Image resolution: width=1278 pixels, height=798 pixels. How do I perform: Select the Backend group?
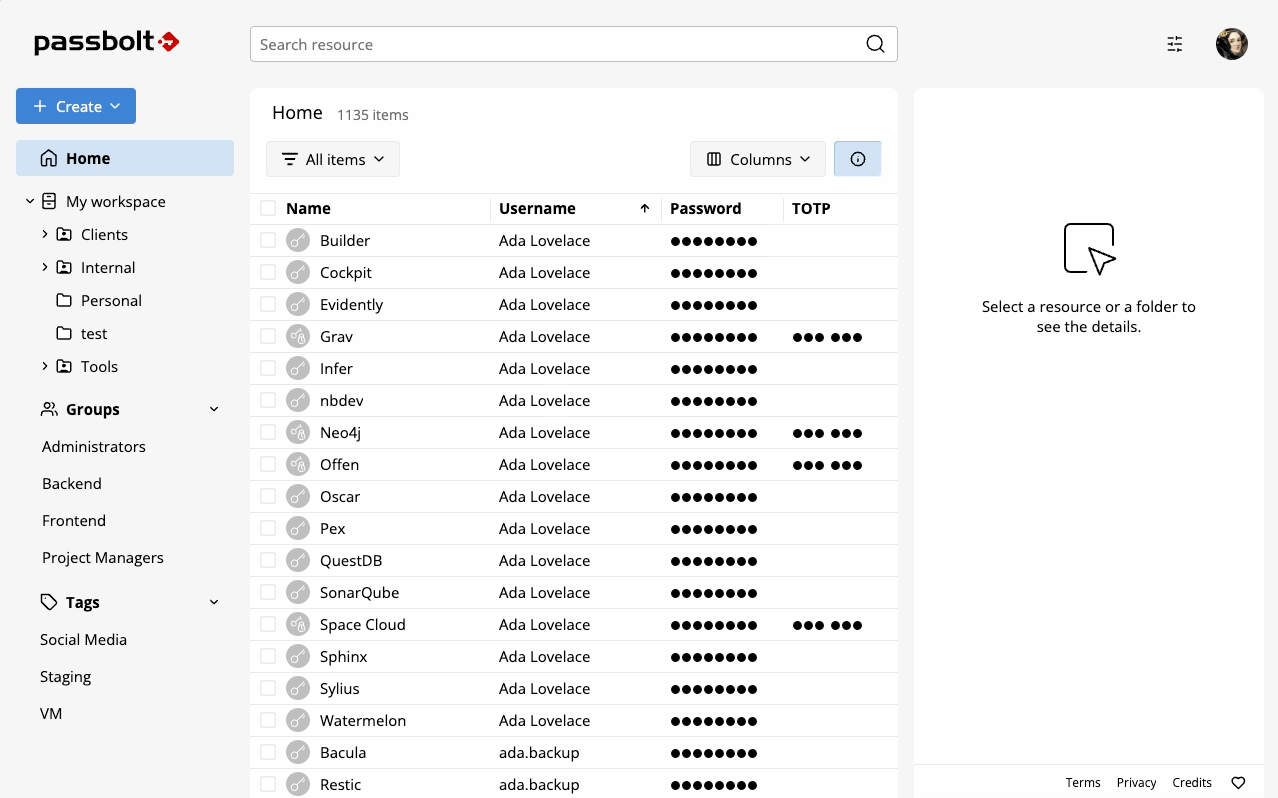point(72,483)
